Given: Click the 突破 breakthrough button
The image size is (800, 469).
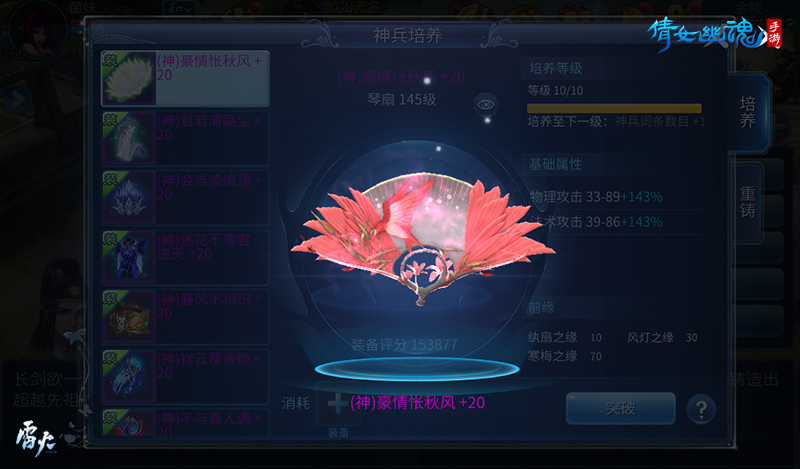Looking at the screenshot, I should point(620,408).
